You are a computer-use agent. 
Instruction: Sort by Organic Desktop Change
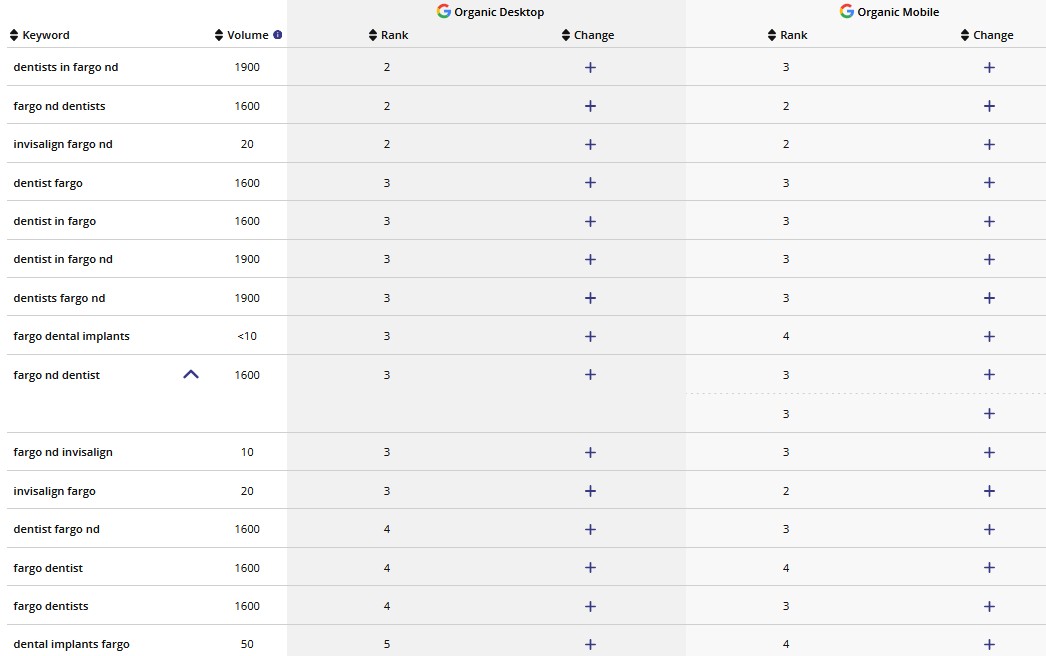click(x=588, y=35)
